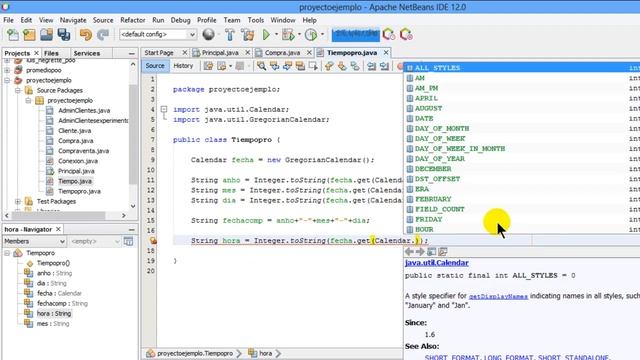
Task: Click the error hint icon on line 17
Action: click(x=153, y=241)
